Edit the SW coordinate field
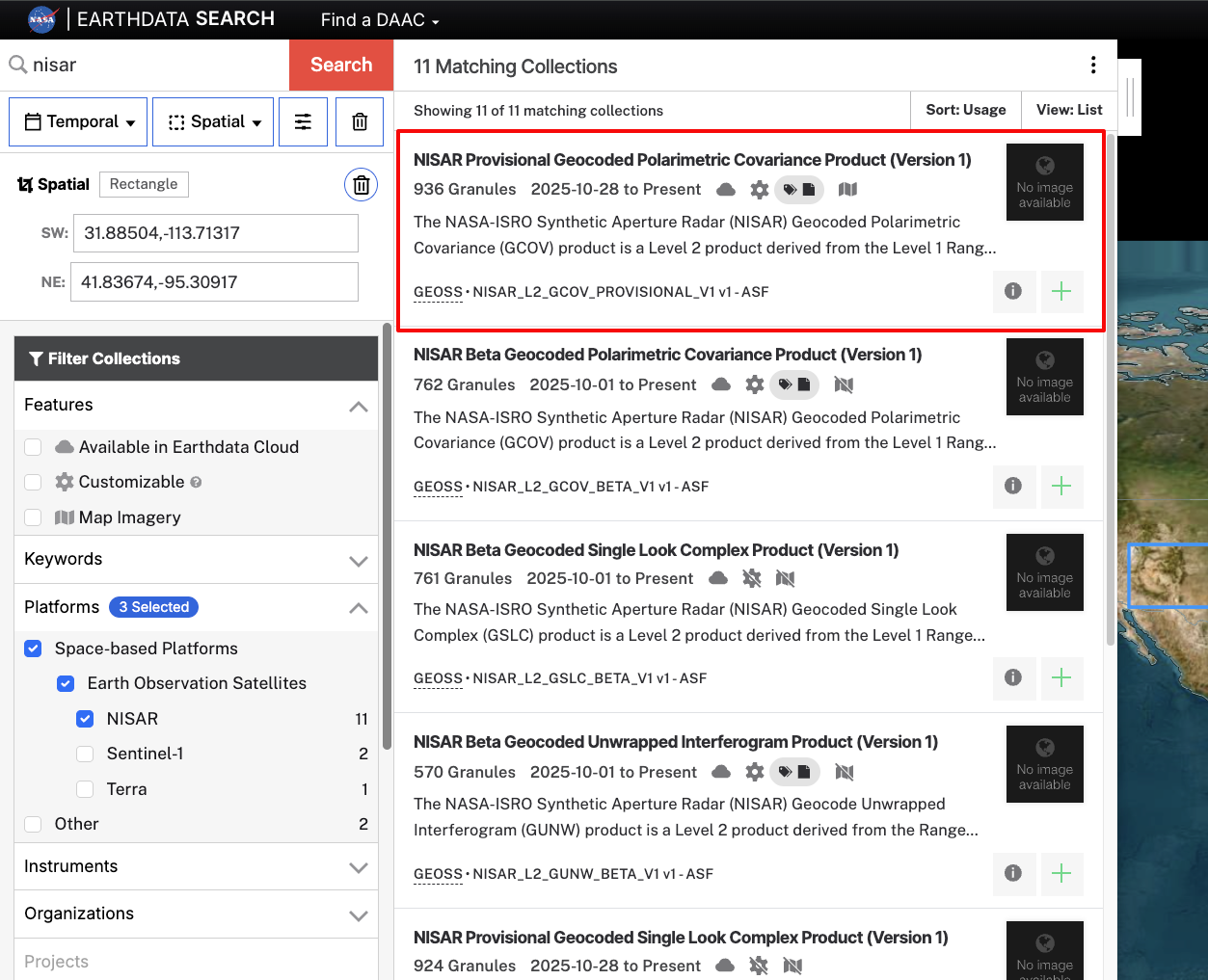The image size is (1208, 980). (x=216, y=233)
